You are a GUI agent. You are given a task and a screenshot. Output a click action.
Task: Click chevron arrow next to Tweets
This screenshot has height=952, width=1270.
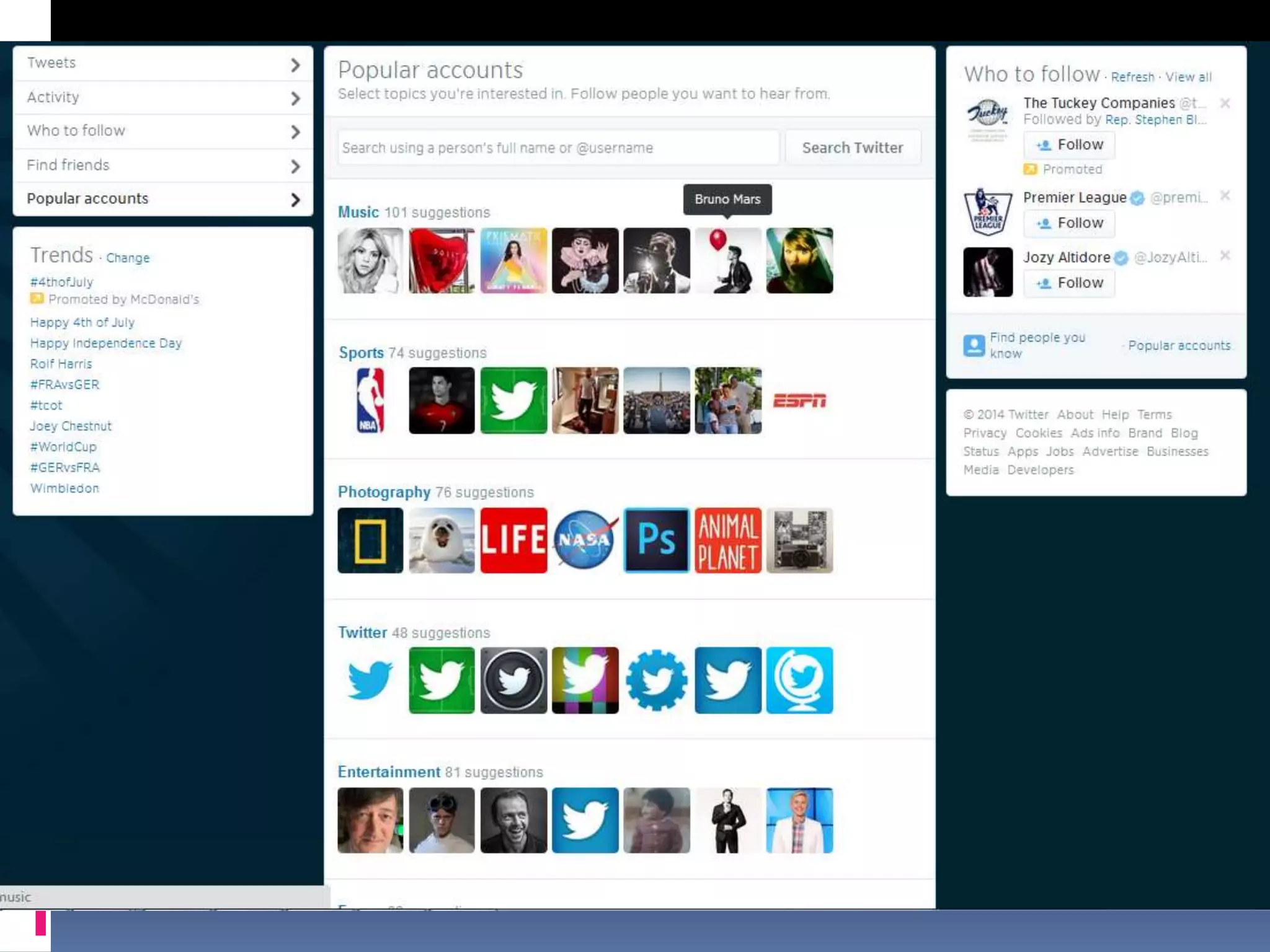[295, 64]
